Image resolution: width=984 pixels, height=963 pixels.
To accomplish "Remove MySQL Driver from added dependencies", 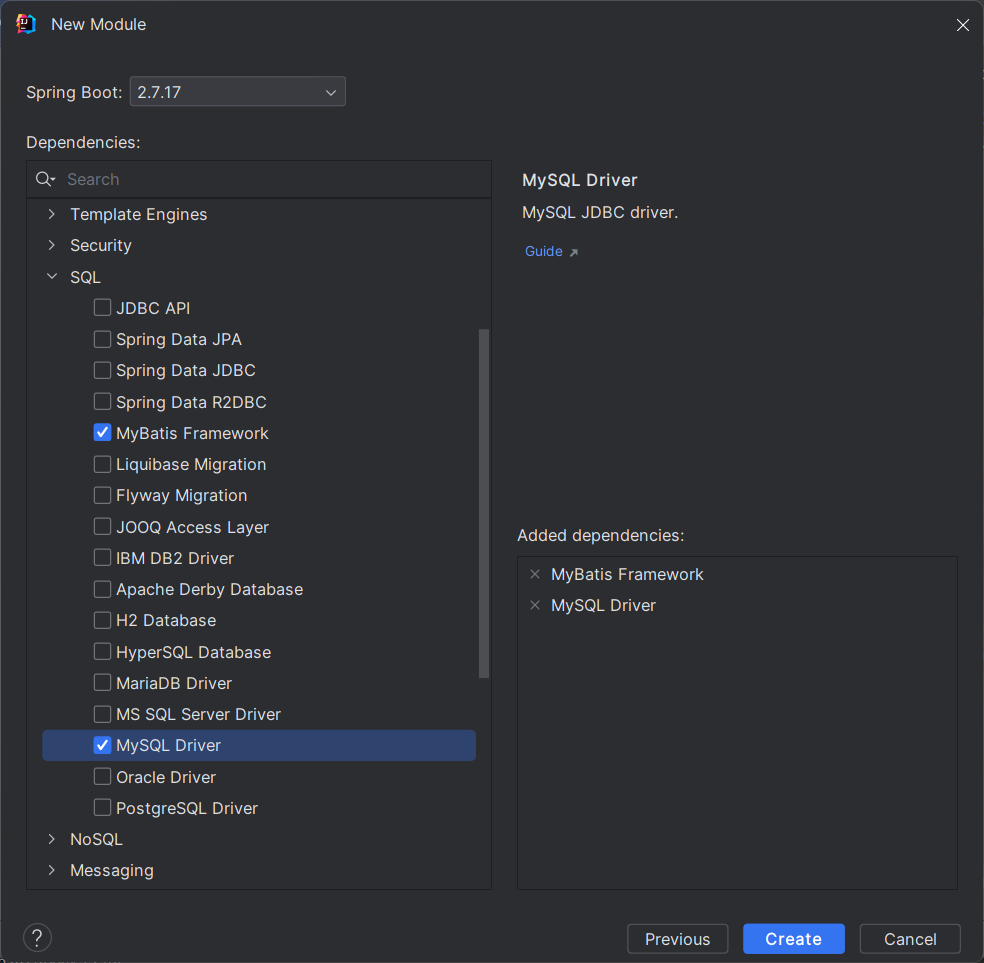I will 535,605.
